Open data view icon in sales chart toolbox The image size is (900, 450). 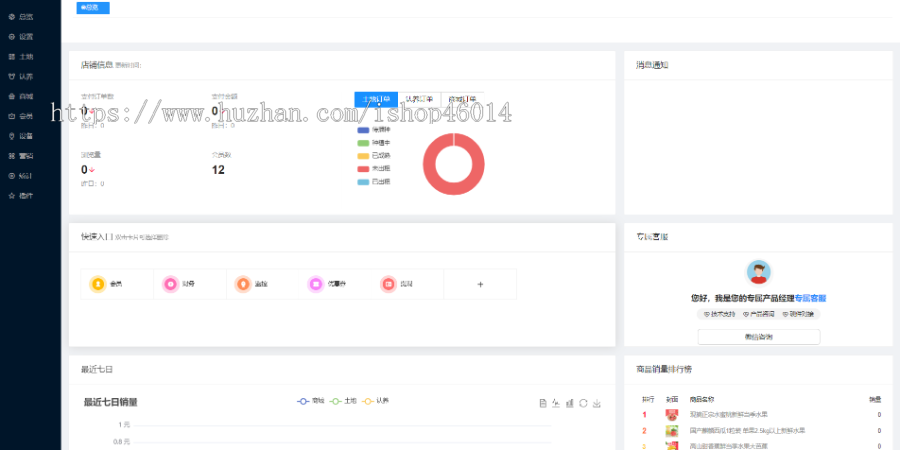tap(543, 404)
